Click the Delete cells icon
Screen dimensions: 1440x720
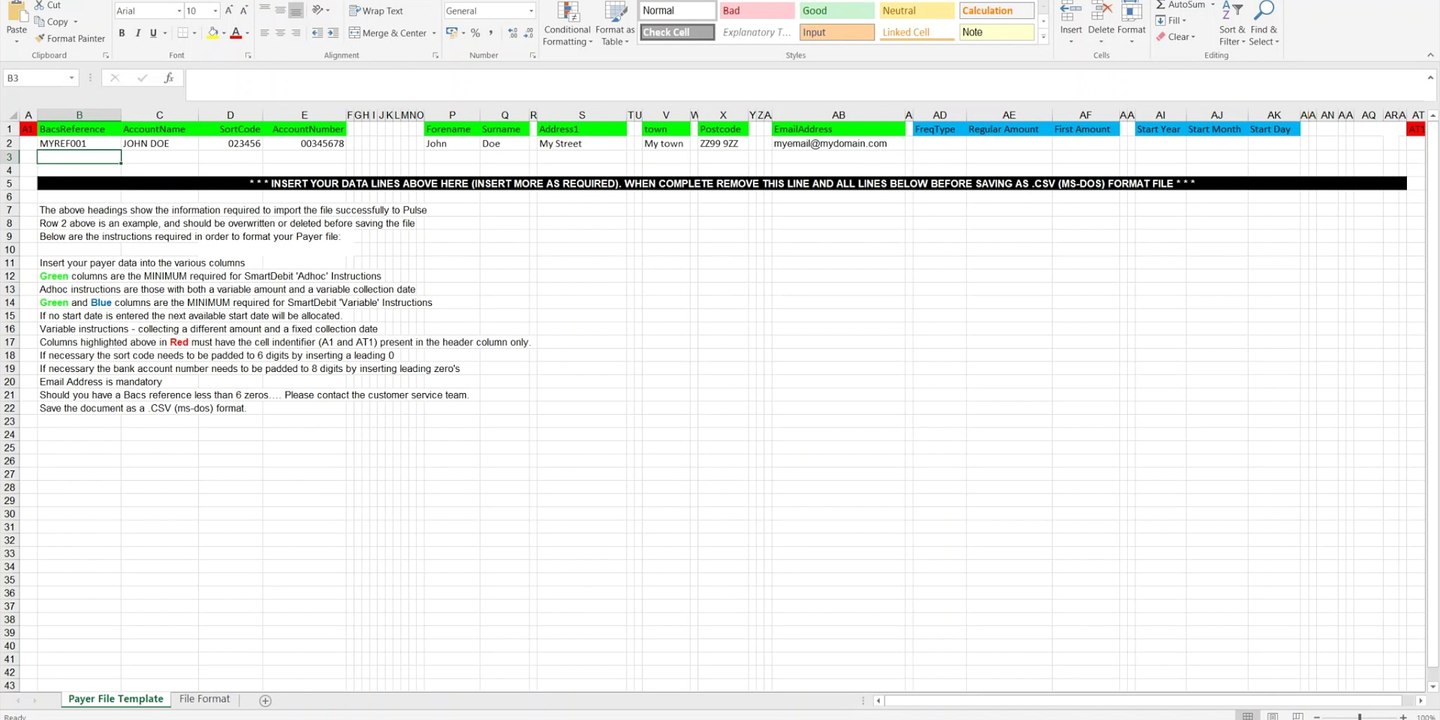tap(1101, 12)
